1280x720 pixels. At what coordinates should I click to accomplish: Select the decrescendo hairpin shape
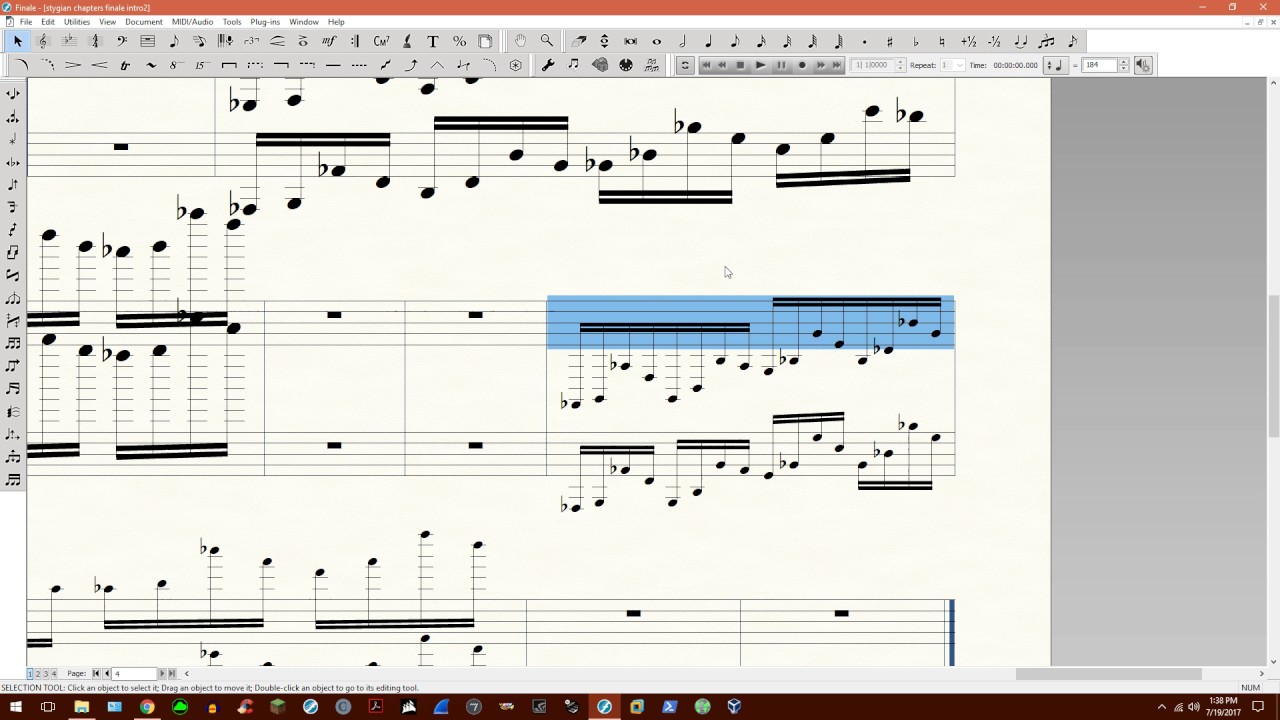pyautogui.click(x=73, y=65)
